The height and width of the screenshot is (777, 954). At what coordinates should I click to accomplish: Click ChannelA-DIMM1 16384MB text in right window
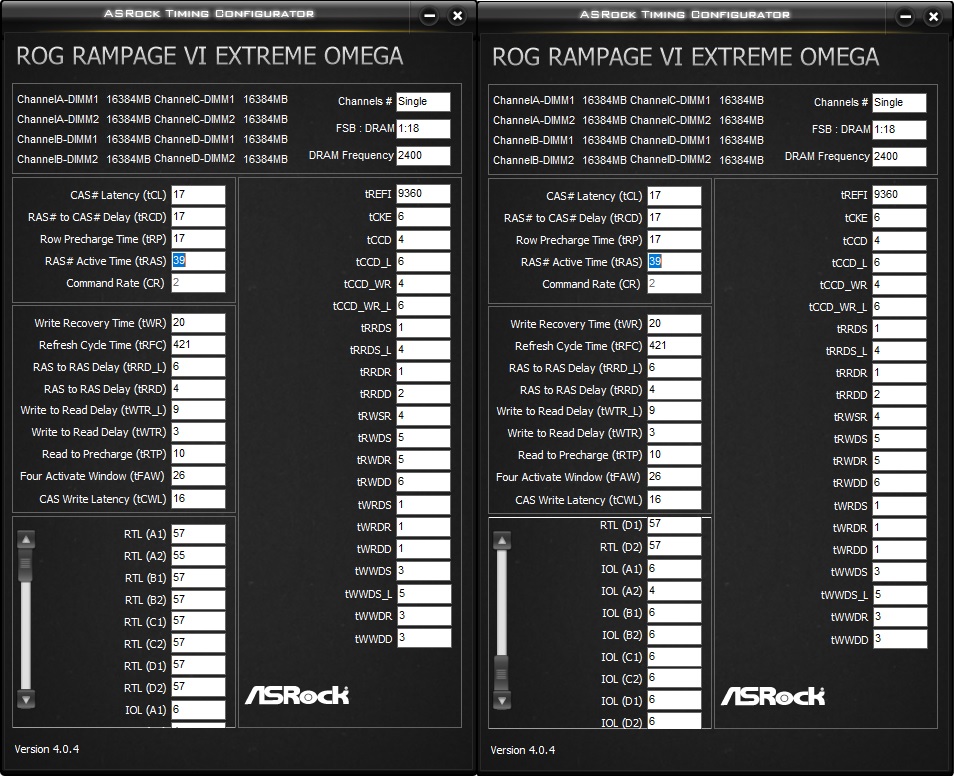tap(559, 100)
